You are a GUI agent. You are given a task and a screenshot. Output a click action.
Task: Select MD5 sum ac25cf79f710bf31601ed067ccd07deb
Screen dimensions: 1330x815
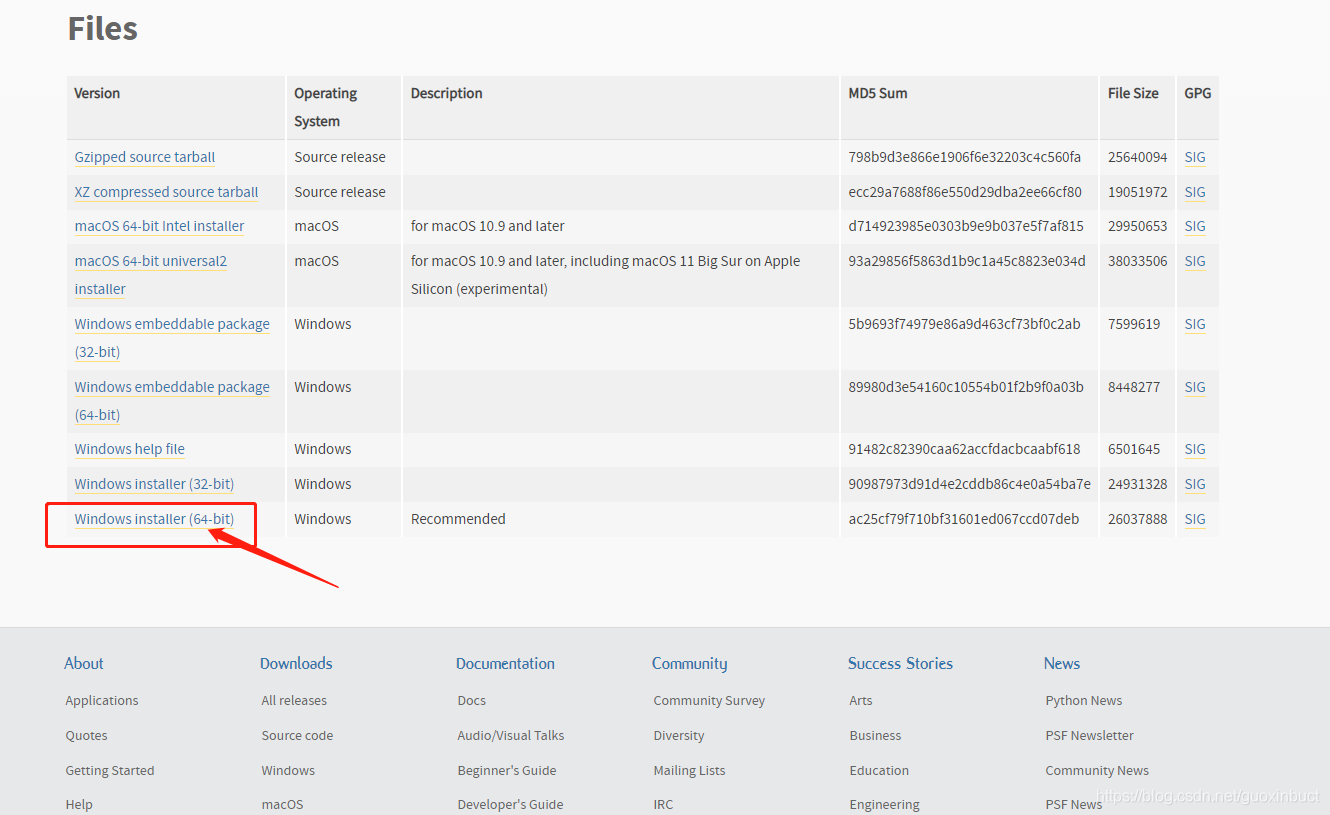(964, 519)
